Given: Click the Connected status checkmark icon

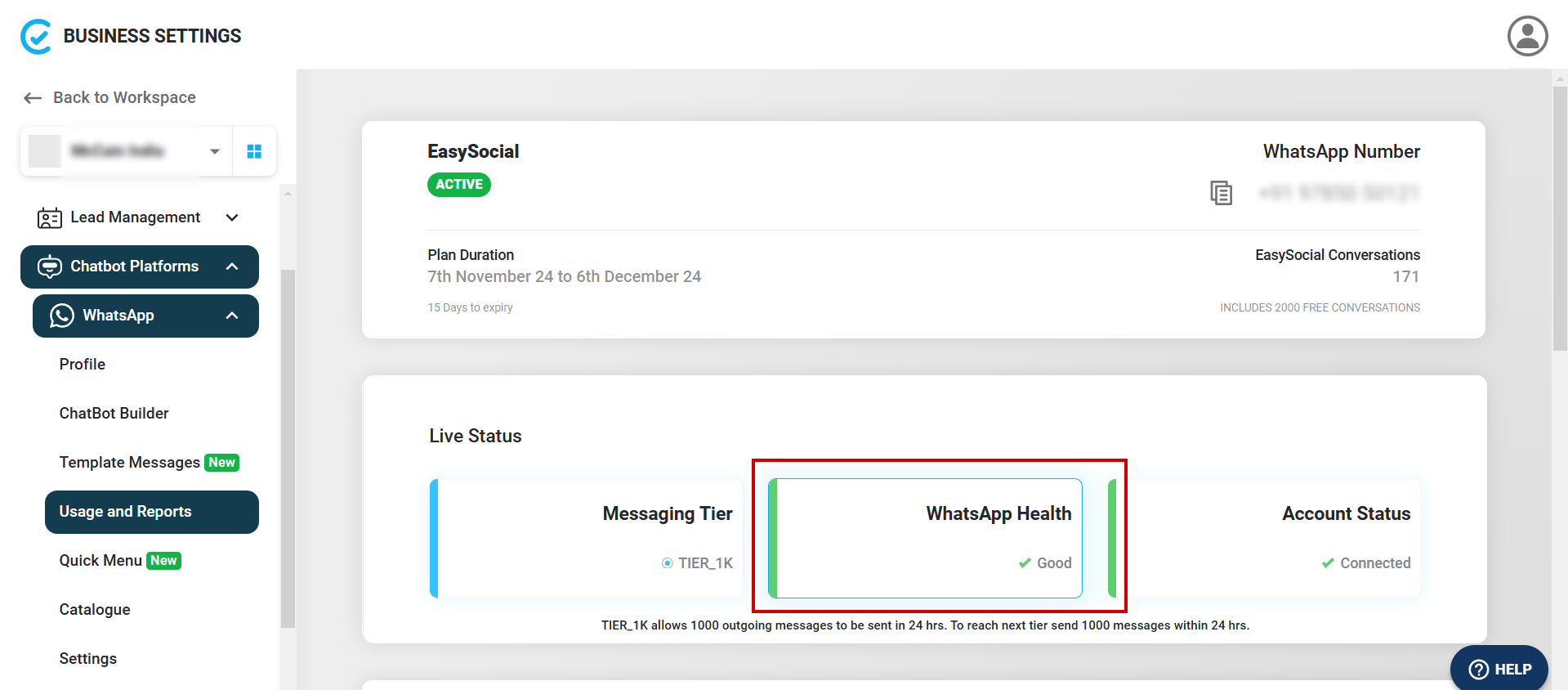Looking at the screenshot, I should [x=1328, y=563].
